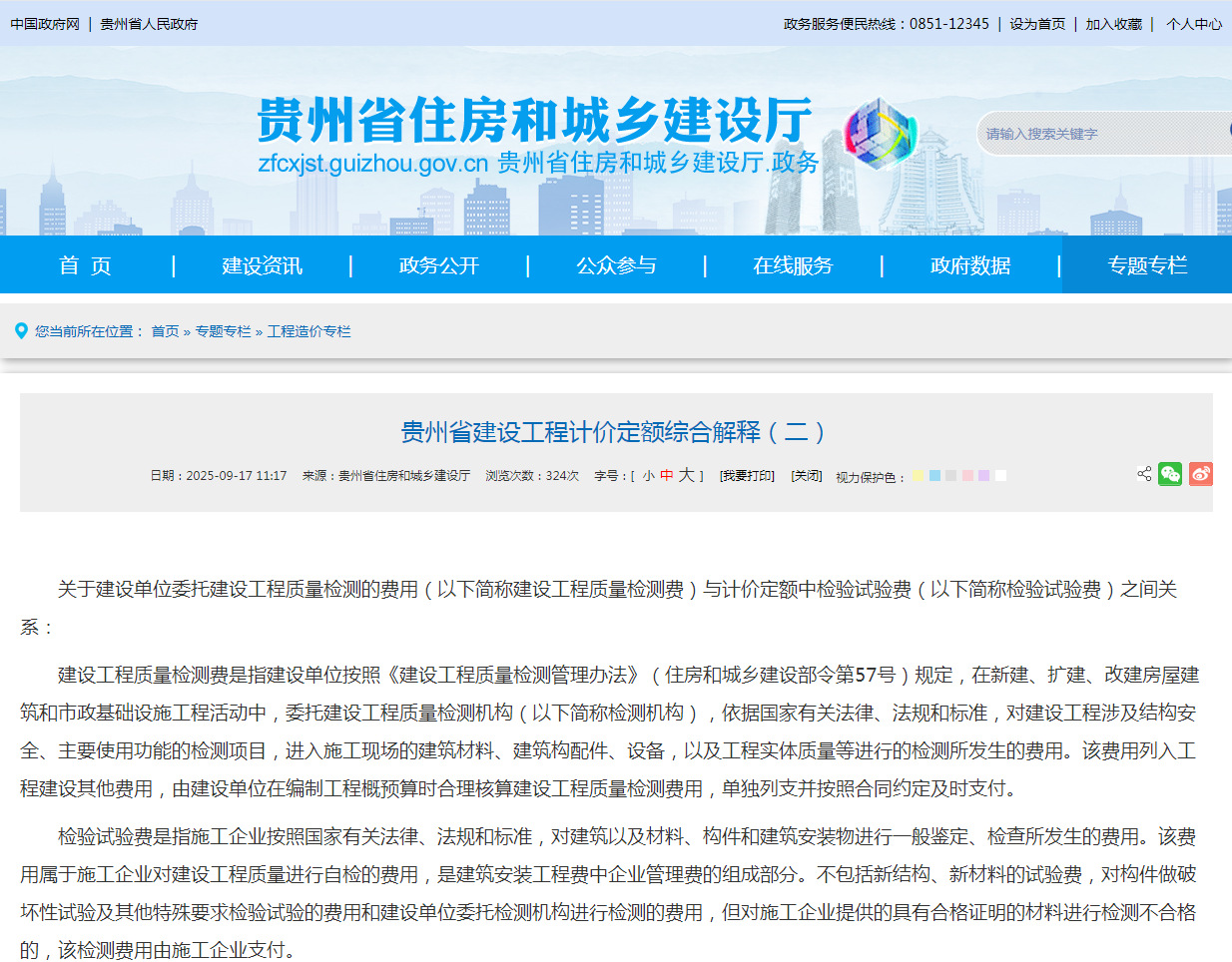
Task: Share article via red Weibo icon
Action: point(1201,474)
